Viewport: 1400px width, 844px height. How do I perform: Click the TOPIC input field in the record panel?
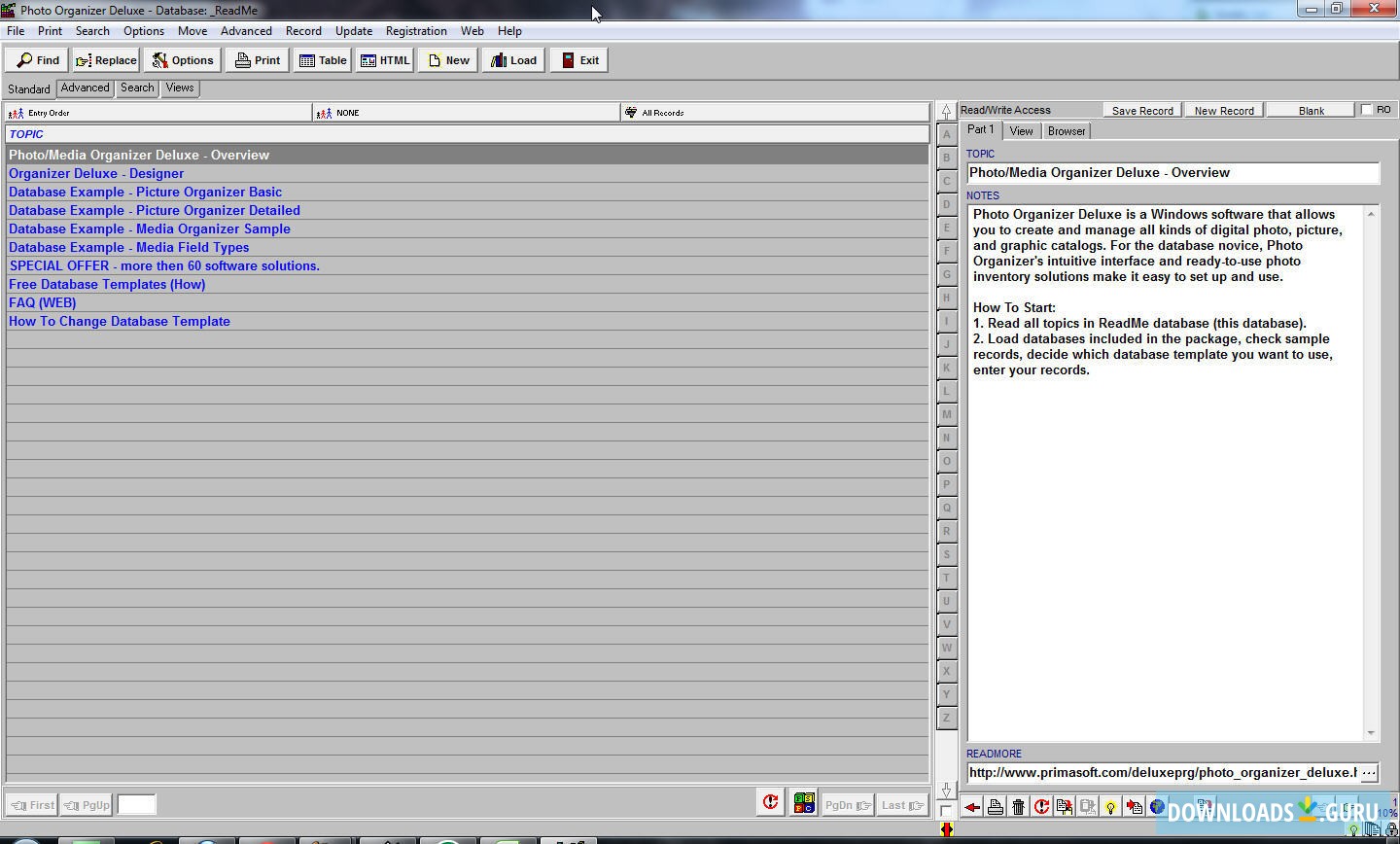pyautogui.click(x=1172, y=173)
